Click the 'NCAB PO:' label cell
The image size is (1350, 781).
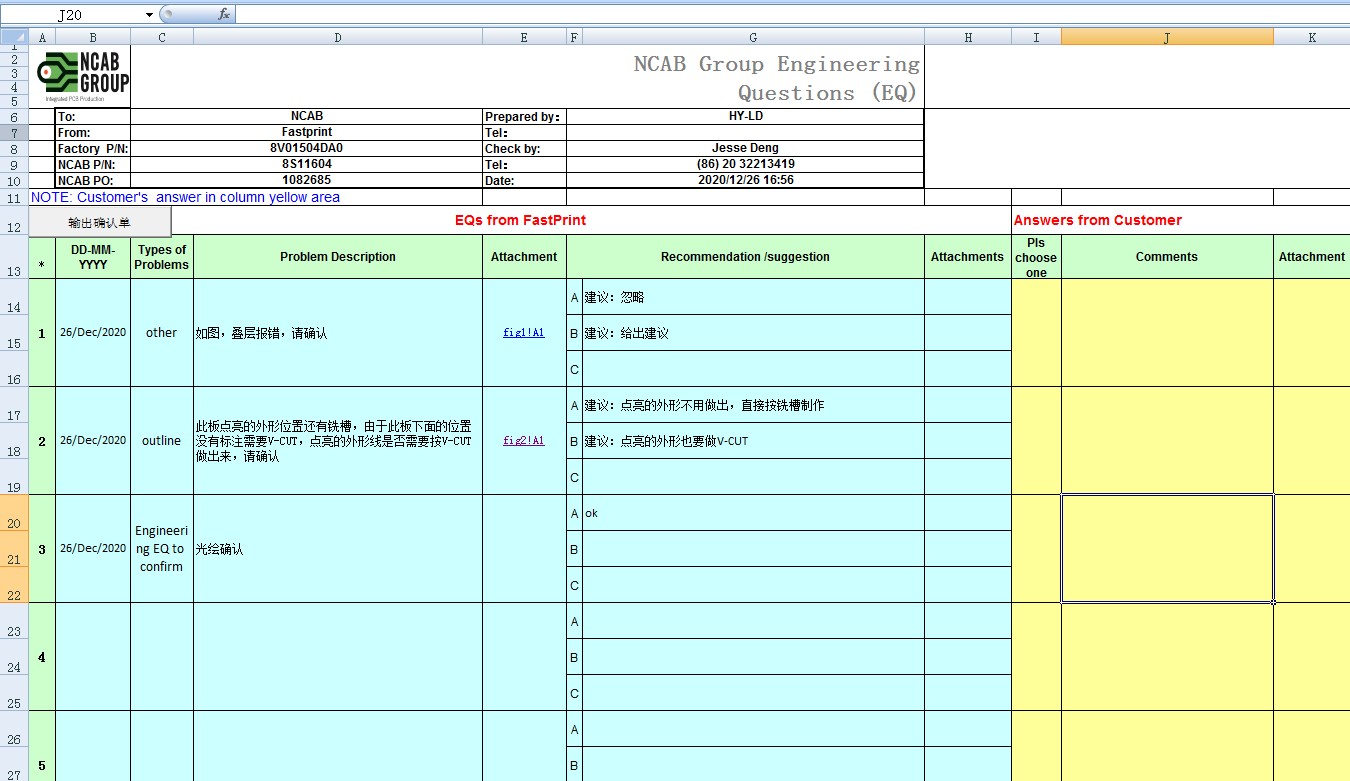(x=93, y=181)
